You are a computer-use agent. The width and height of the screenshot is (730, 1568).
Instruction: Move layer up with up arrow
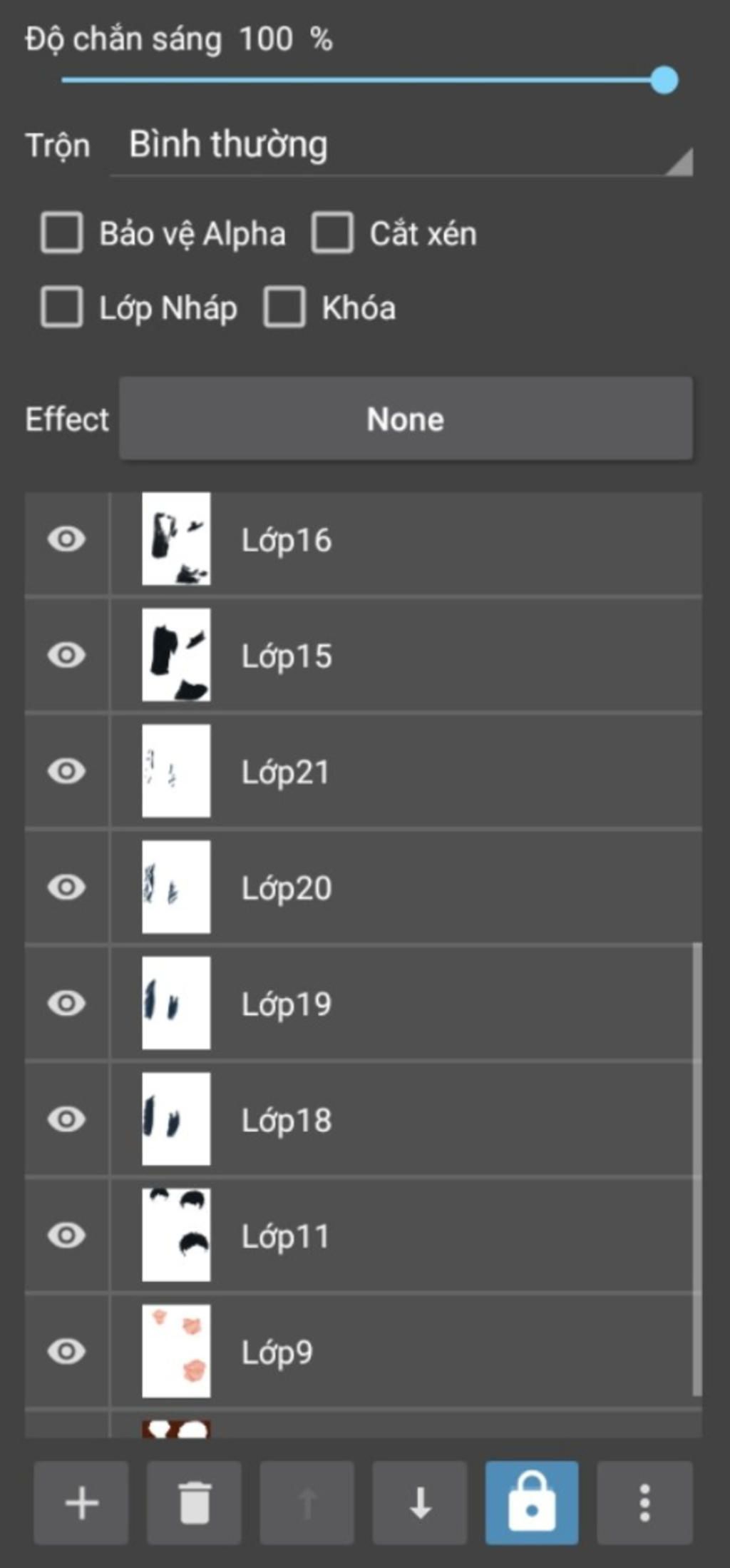pos(307,1502)
